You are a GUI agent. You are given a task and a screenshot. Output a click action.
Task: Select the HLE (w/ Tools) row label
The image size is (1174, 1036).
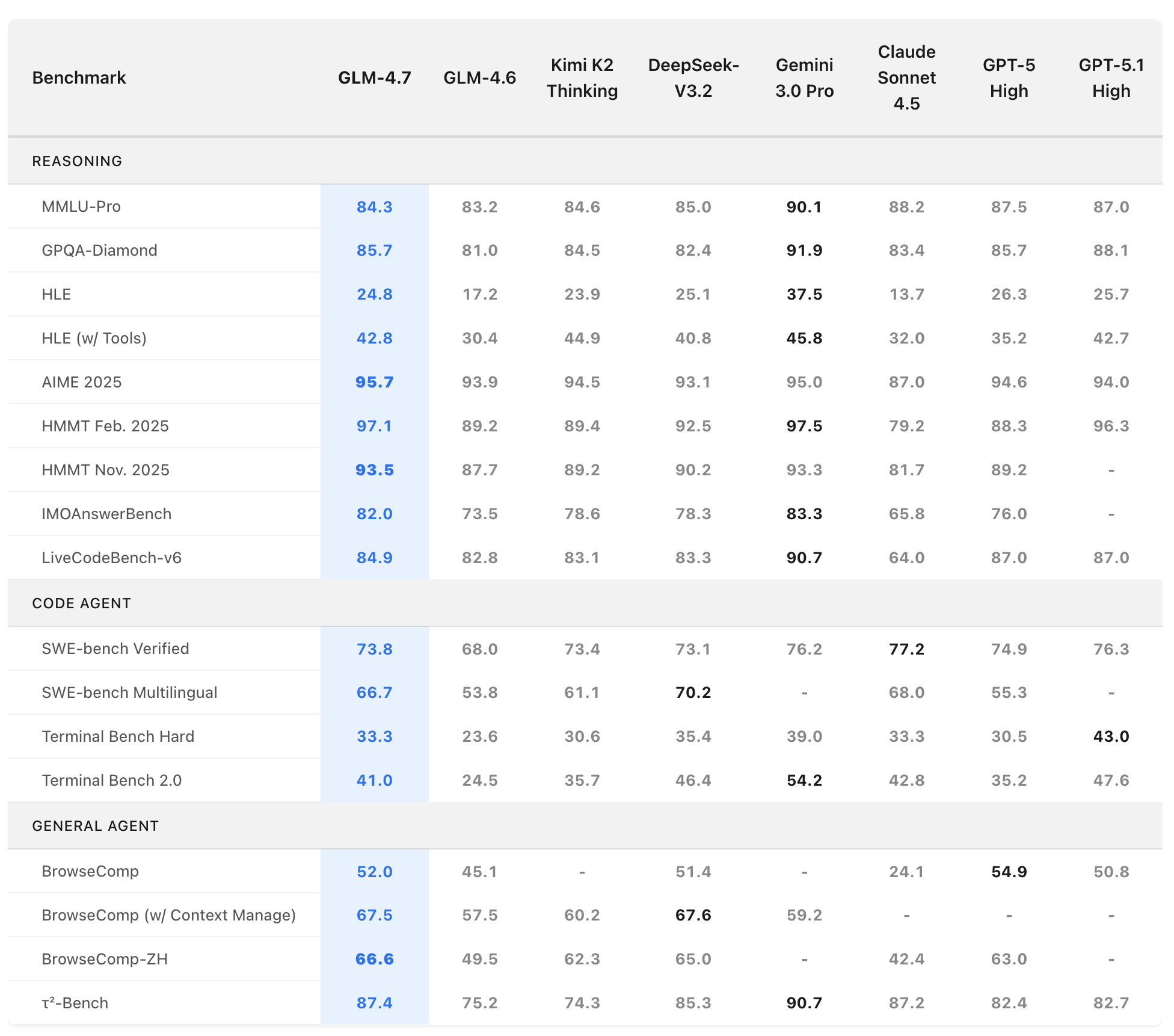94,338
